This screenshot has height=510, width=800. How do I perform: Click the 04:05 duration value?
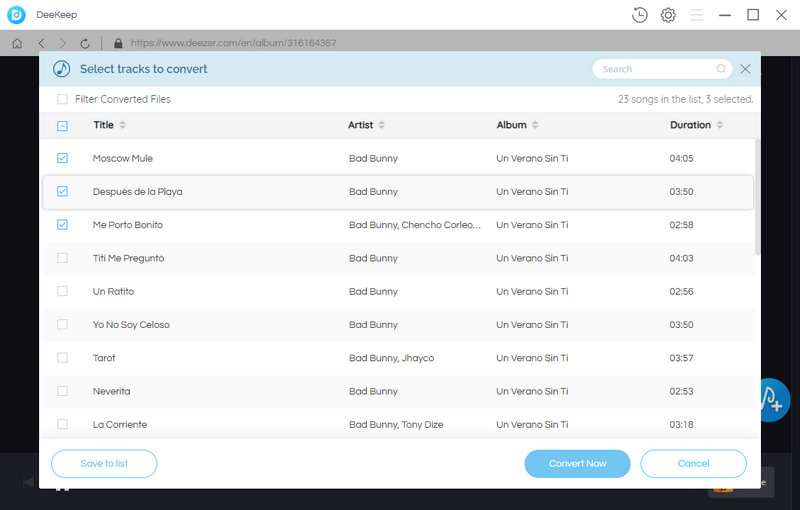[681, 159]
